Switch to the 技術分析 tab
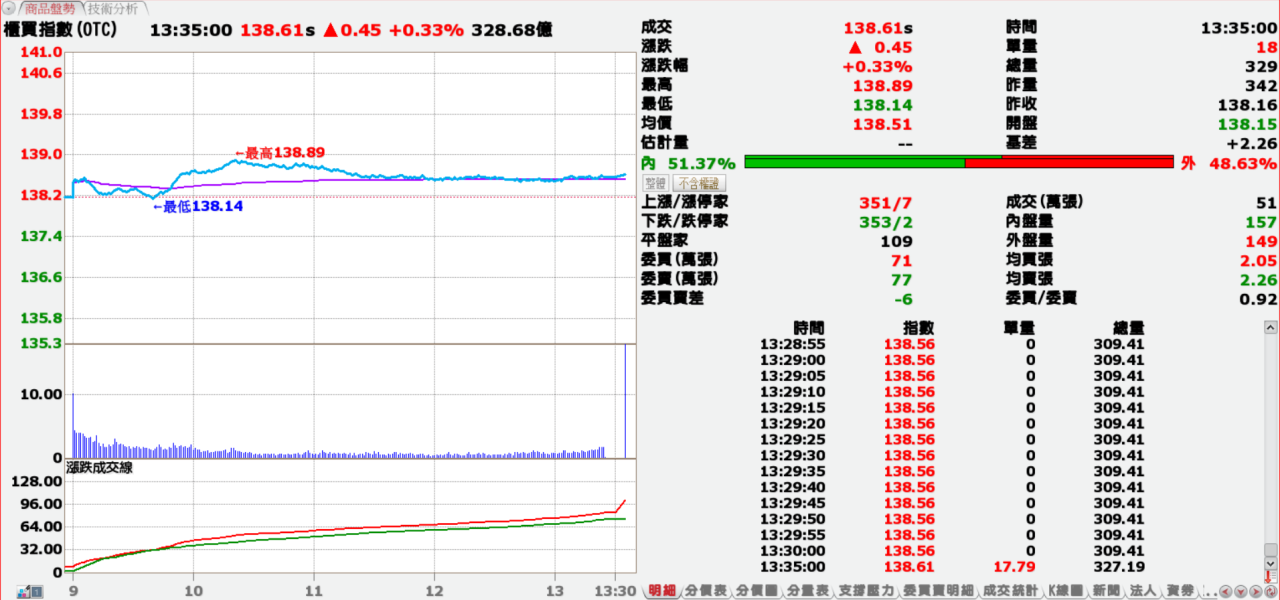 (x=111, y=9)
